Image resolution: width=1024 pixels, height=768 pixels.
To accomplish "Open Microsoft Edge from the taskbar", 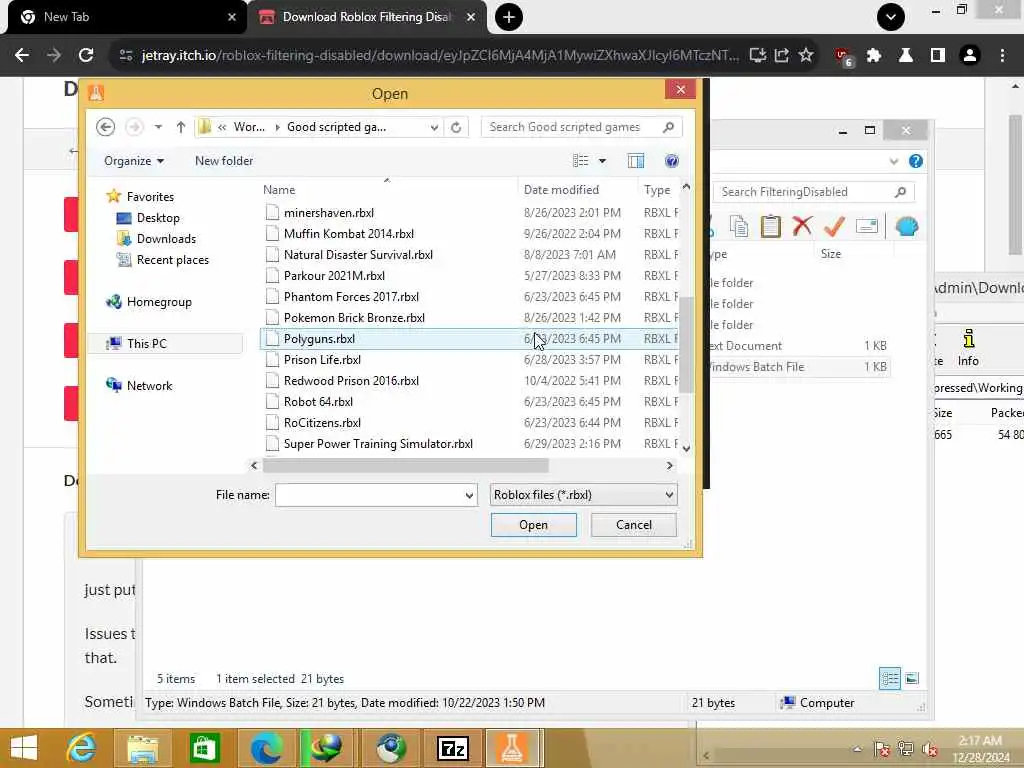I will pos(266,748).
